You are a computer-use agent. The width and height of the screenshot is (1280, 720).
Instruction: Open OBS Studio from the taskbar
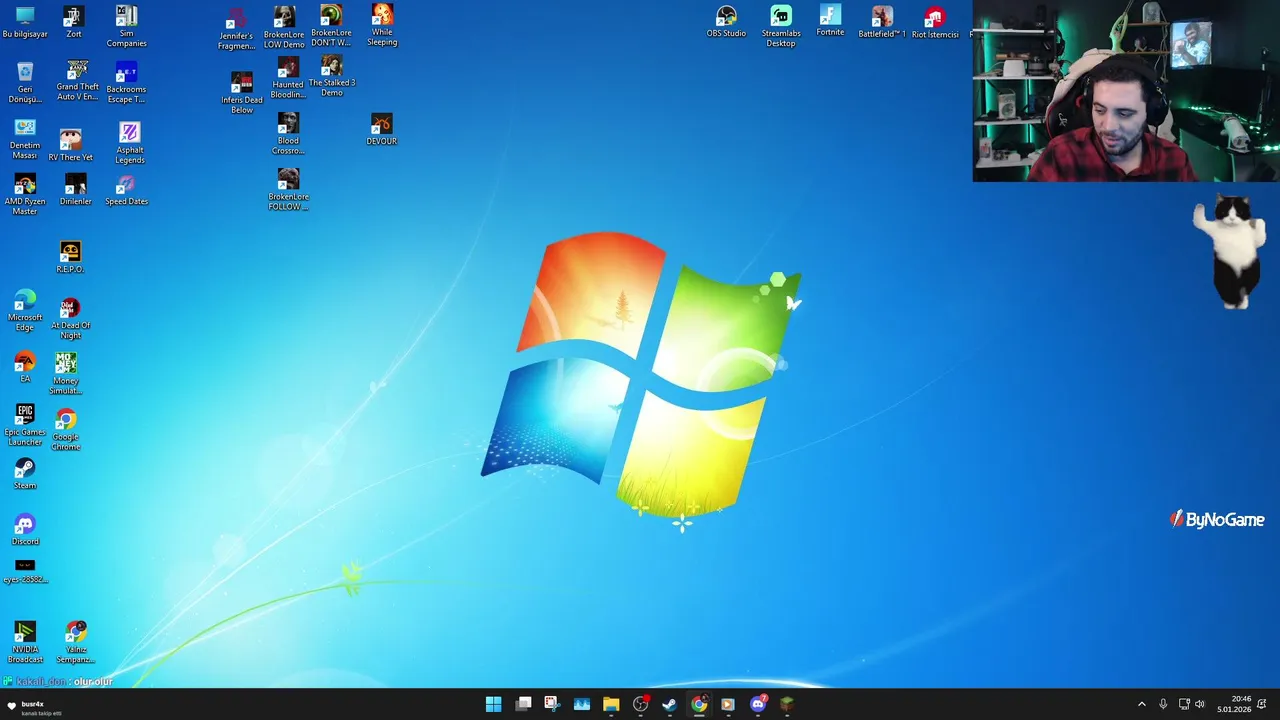click(x=641, y=704)
